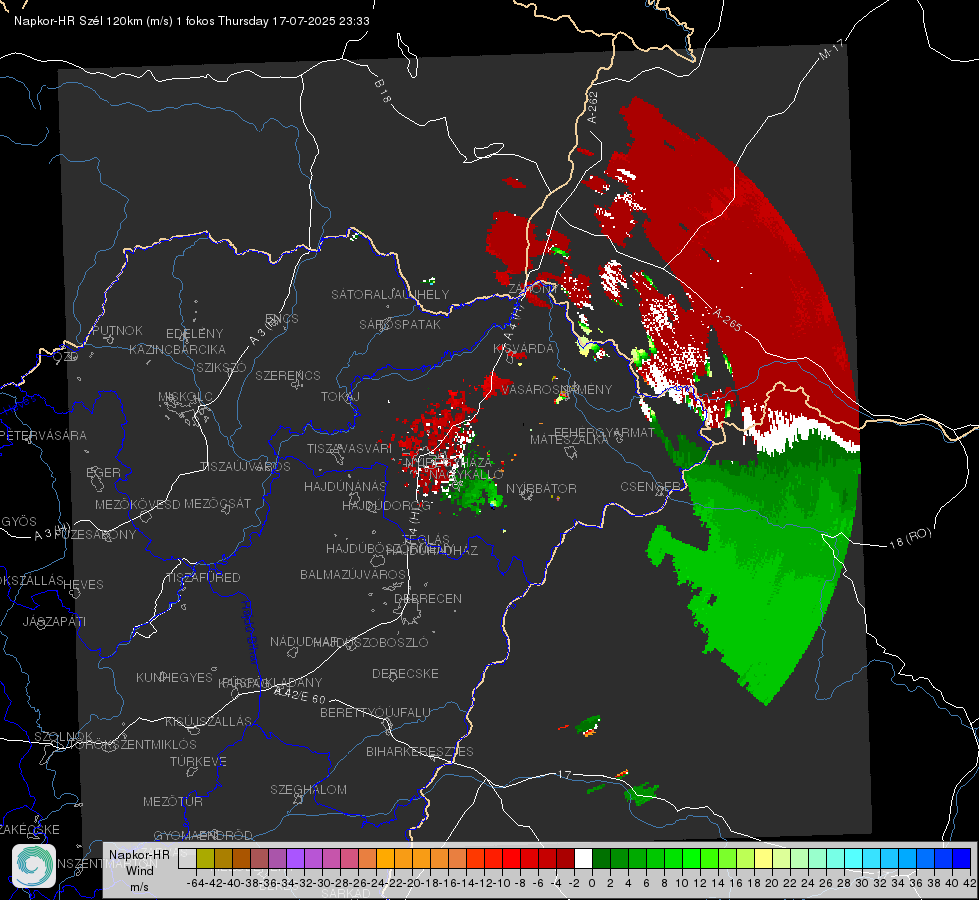Click the PÉTERVÁSÁRA town label
Viewport: 979px width, 900px height.
click(x=43, y=435)
